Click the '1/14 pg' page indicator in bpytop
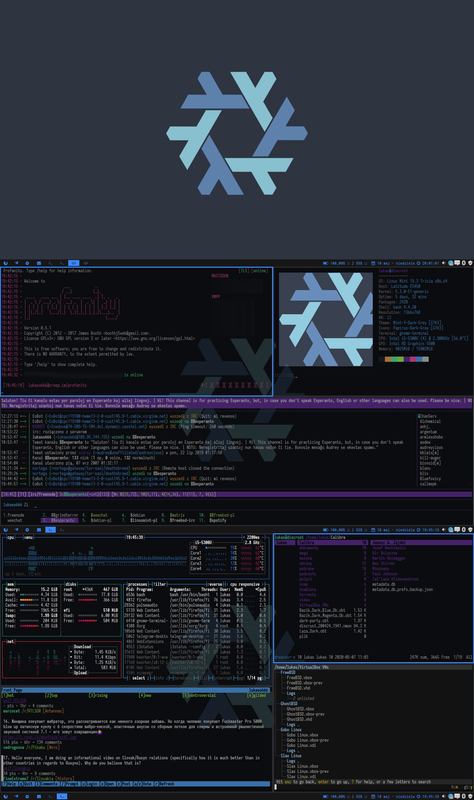 pos(255,678)
